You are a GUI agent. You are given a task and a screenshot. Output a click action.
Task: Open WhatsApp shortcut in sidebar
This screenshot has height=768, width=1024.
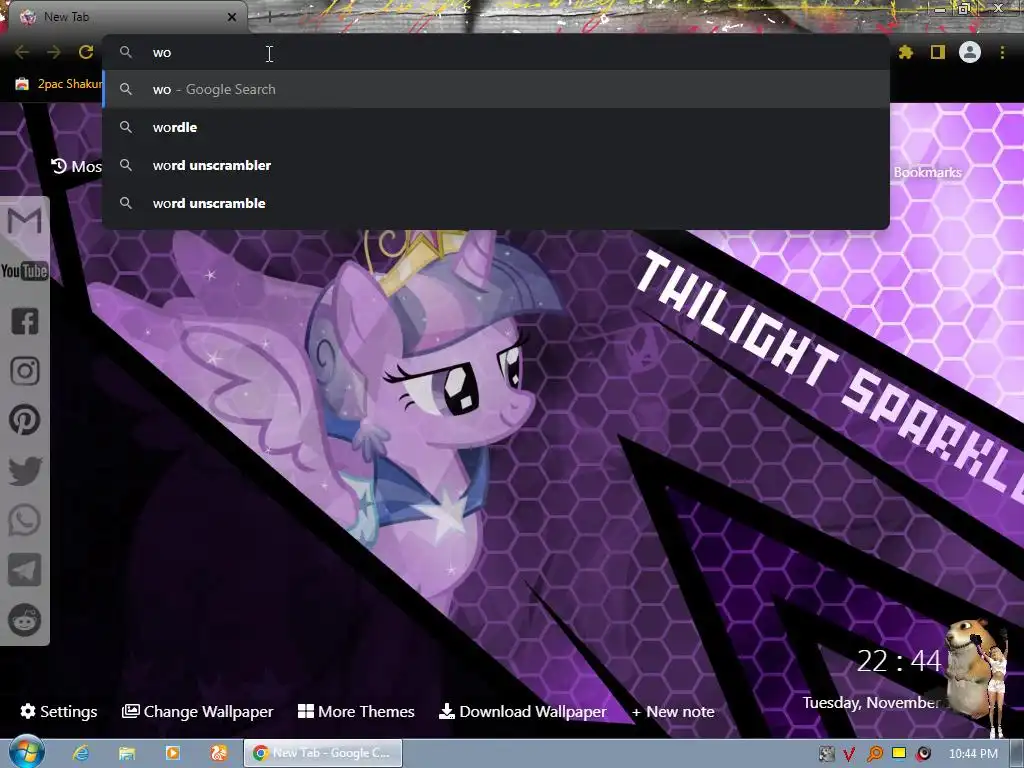coord(25,520)
